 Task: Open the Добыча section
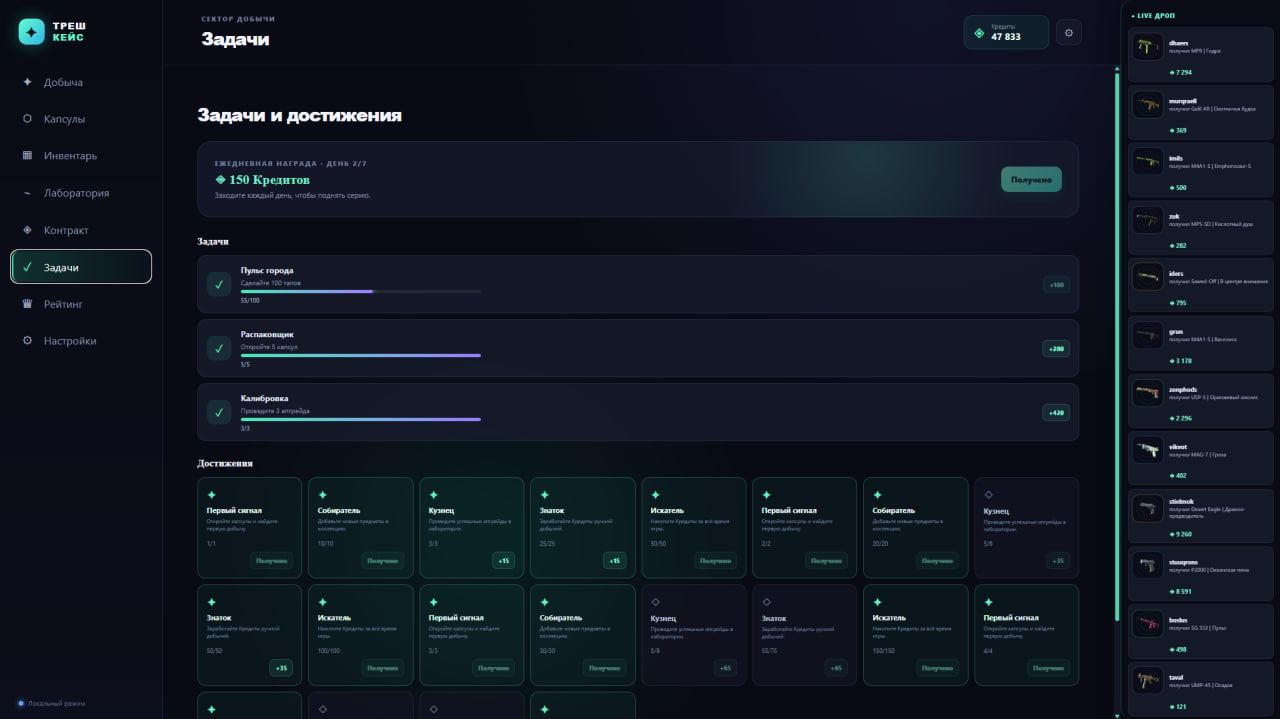81,82
